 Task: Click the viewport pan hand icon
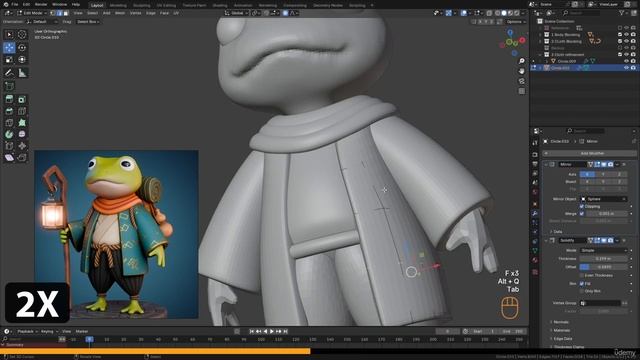[x=522, y=71]
